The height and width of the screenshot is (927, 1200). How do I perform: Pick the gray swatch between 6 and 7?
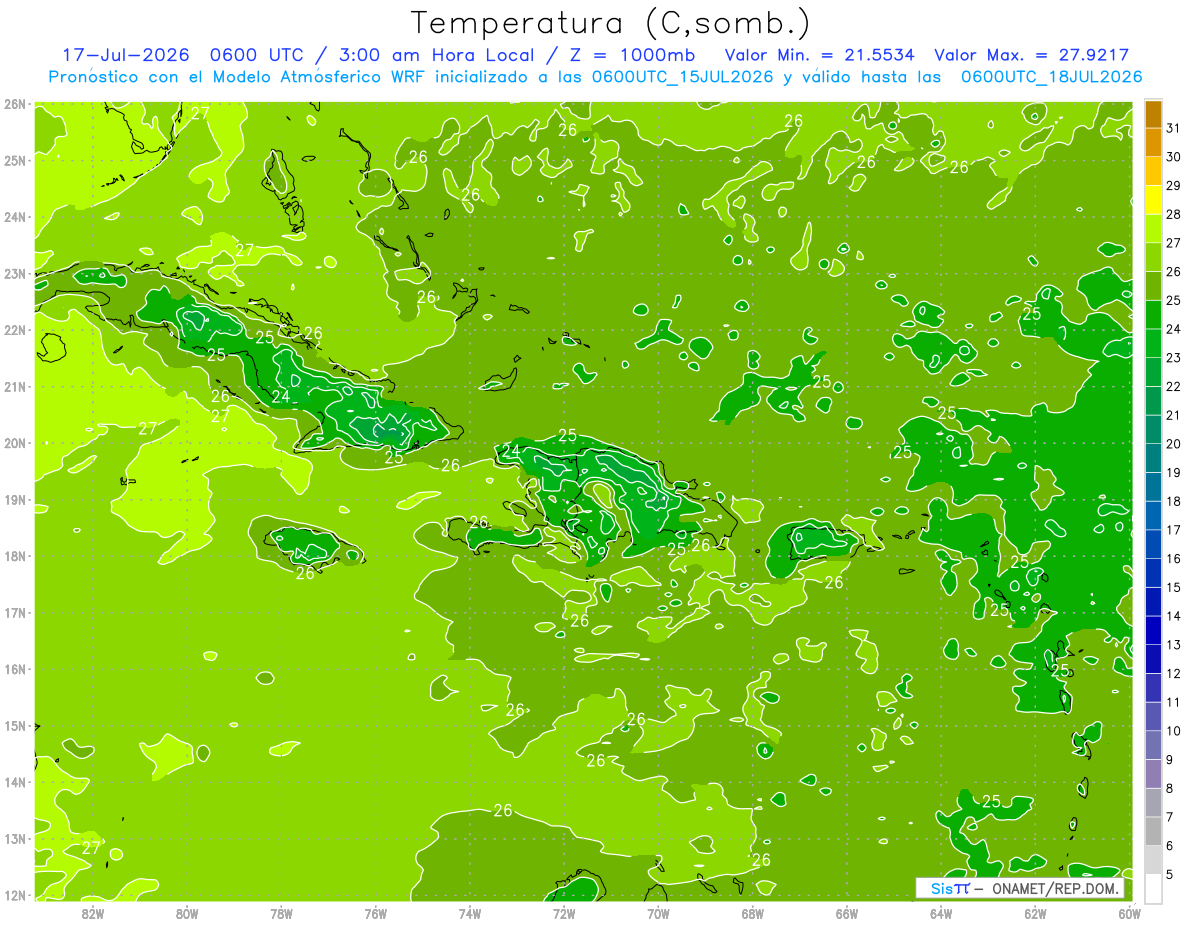(x=1154, y=831)
